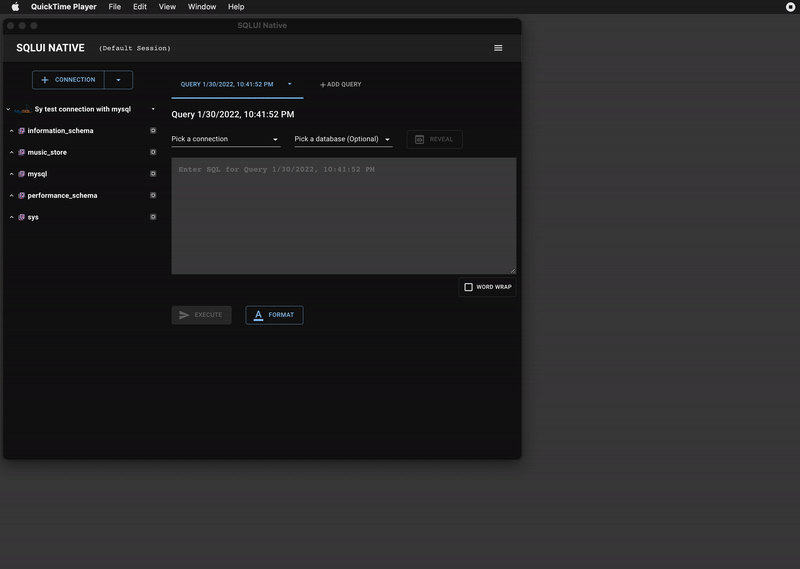The image size is (800, 569).
Task: Expand the mysql database node
Action: (11, 174)
